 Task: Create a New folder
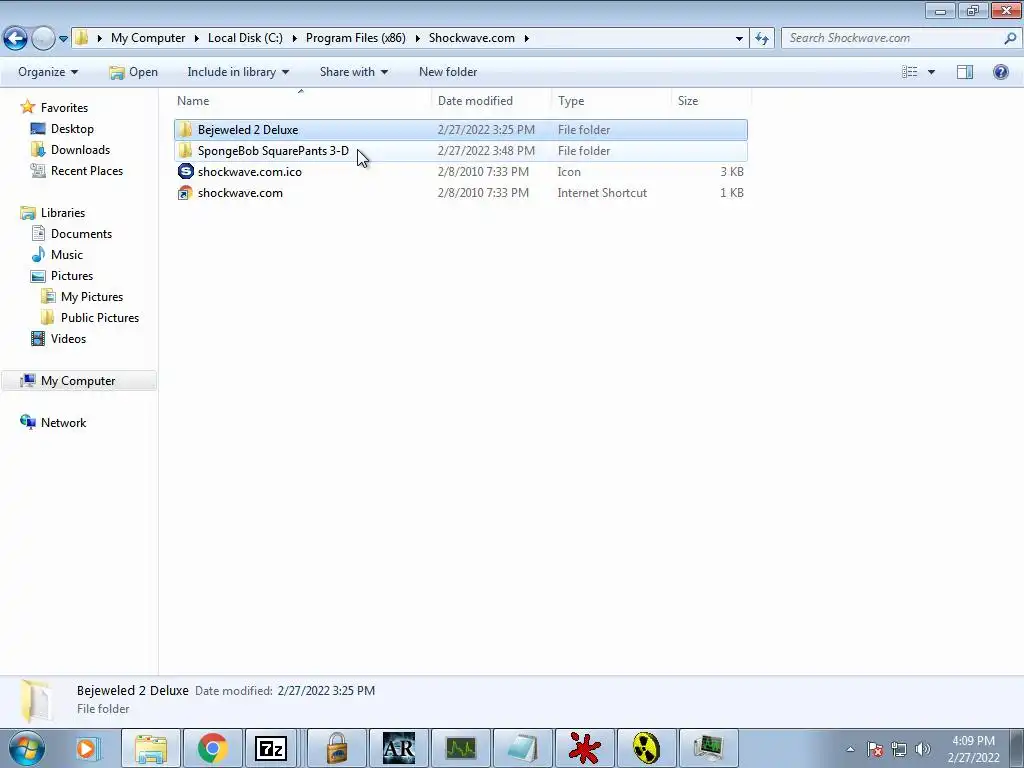pyautogui.click(x=448, y=72)
